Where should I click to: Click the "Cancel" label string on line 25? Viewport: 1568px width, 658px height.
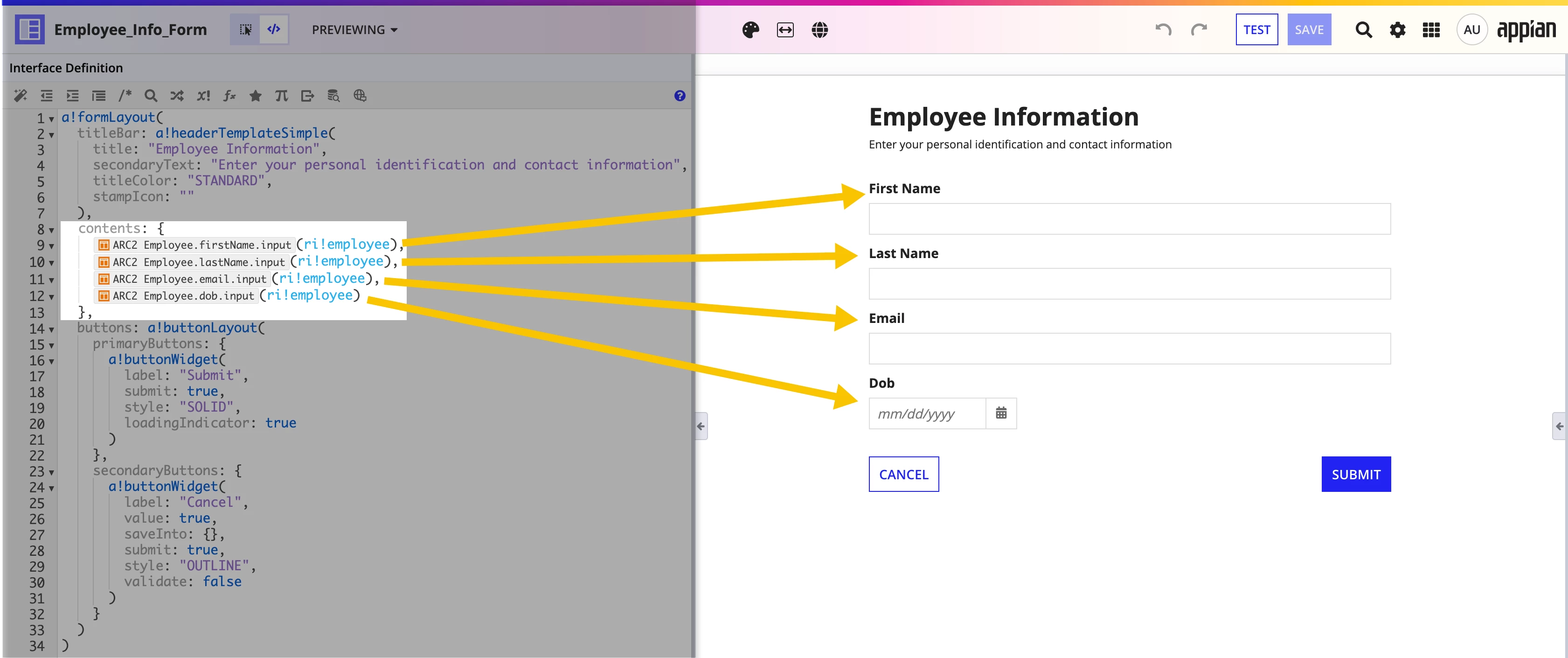coord(210,502)
